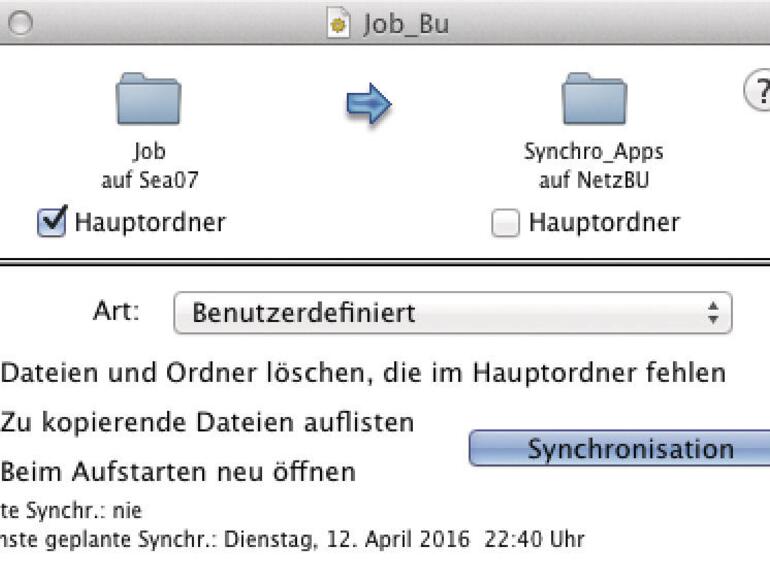
Task: Toggle 'Zu kopierende Dateien auflisten' option
Action: pyautogui.click(x=208, y=422)
